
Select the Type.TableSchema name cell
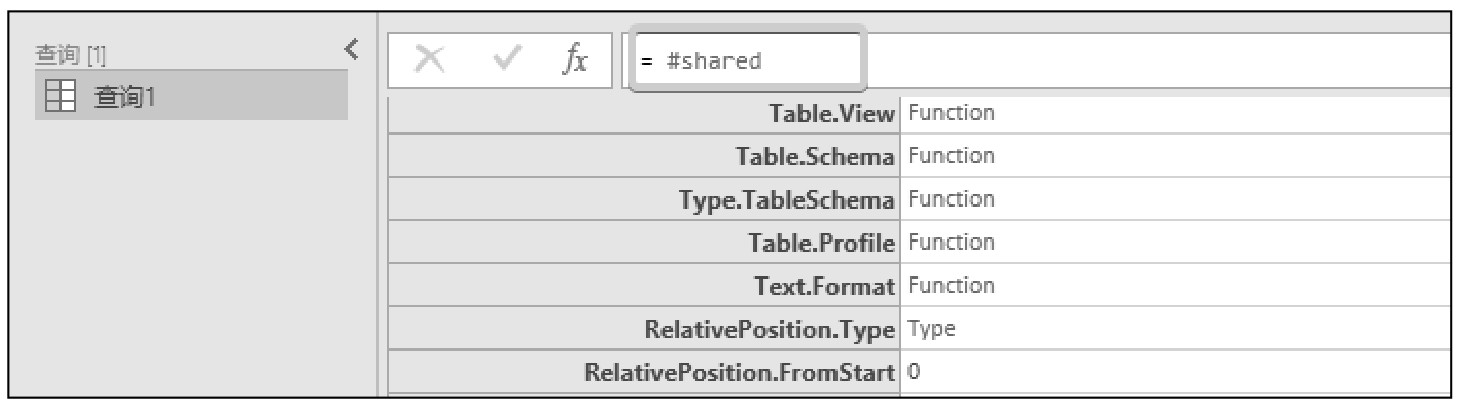[644, 200]
